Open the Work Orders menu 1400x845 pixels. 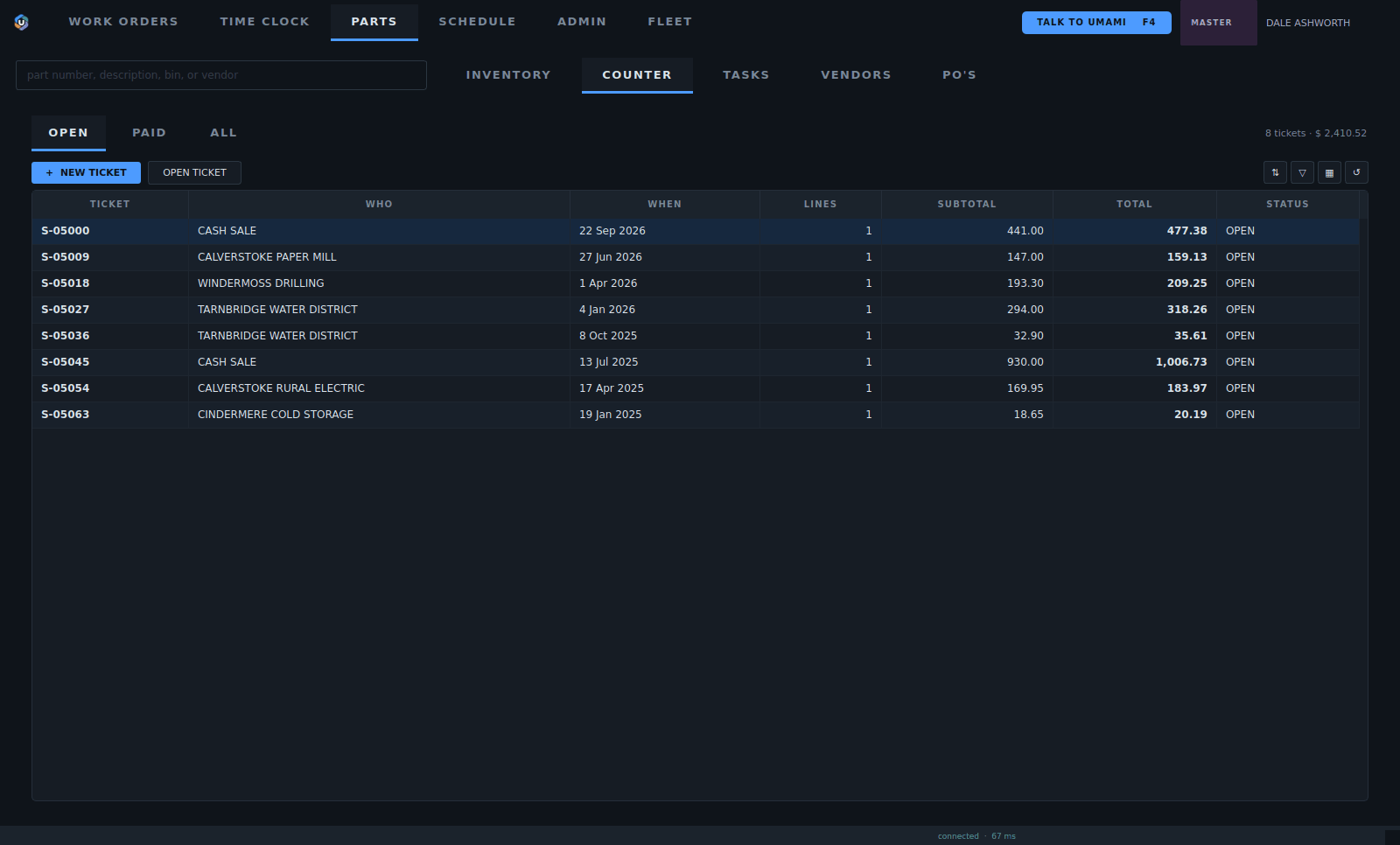[123, 22]
